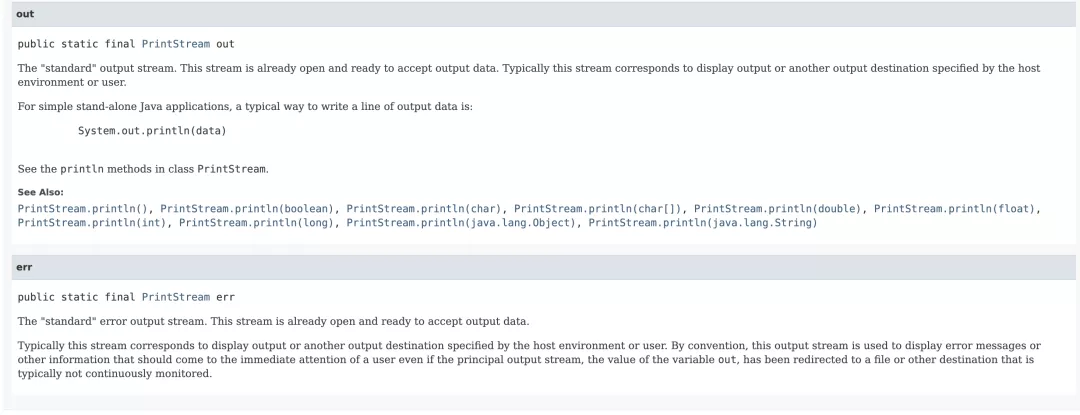The height and width of the screenshot is (415, 1080).
Task: Click "public static final" text before err
Action: click(77, 297)
